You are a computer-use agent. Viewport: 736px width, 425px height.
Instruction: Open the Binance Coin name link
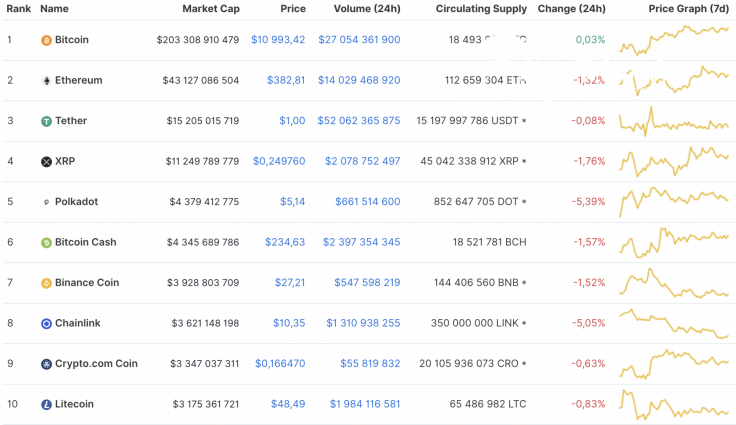(x=87, y=282)
